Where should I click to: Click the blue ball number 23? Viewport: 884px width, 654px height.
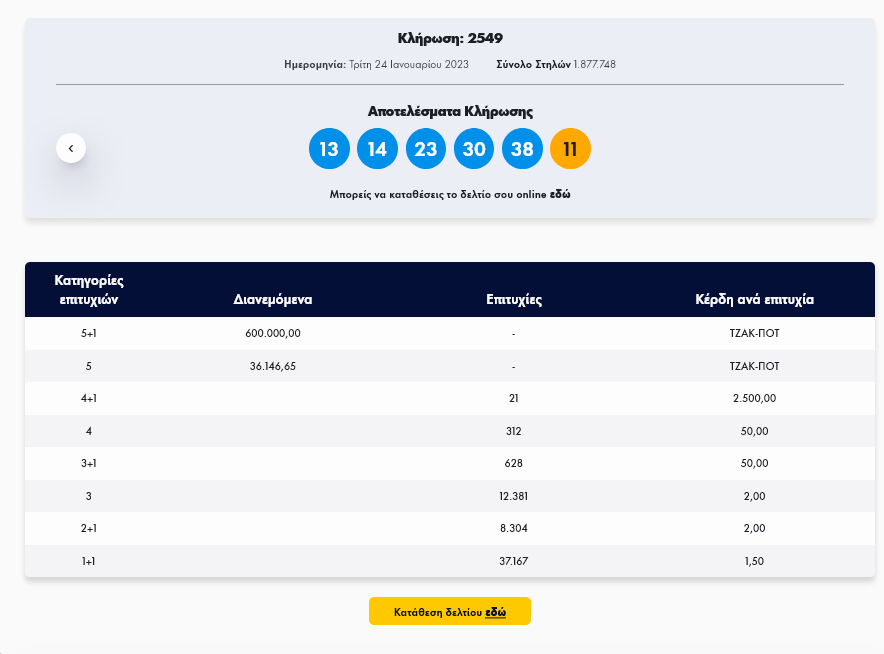tap(426, 149)
